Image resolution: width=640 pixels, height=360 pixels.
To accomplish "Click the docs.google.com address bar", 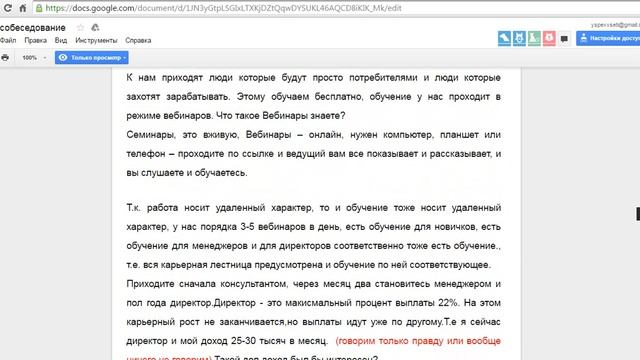I will tap(223, 8).
